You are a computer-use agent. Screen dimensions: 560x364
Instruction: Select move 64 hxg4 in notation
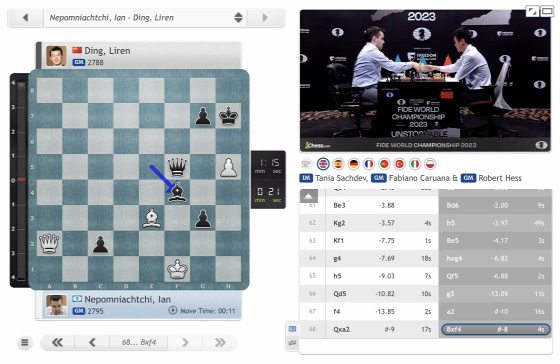tap(454, 258)
